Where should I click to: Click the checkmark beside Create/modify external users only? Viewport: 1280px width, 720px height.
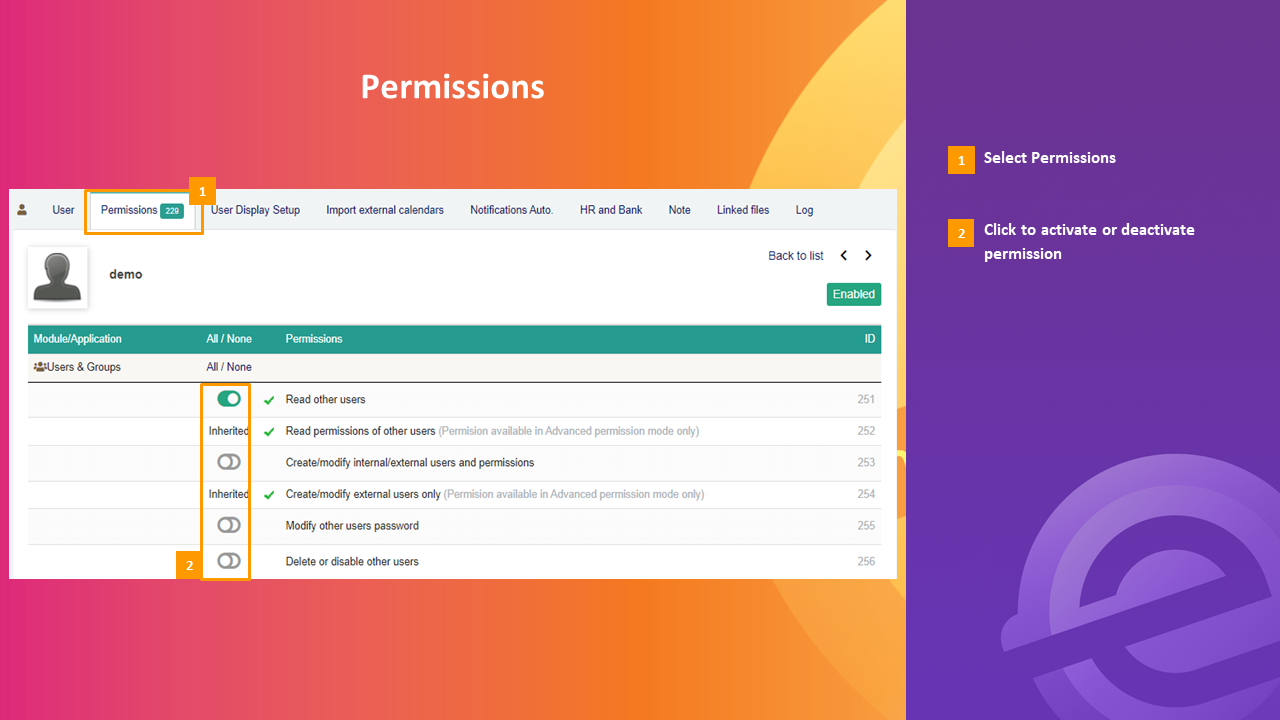point(268,493)
